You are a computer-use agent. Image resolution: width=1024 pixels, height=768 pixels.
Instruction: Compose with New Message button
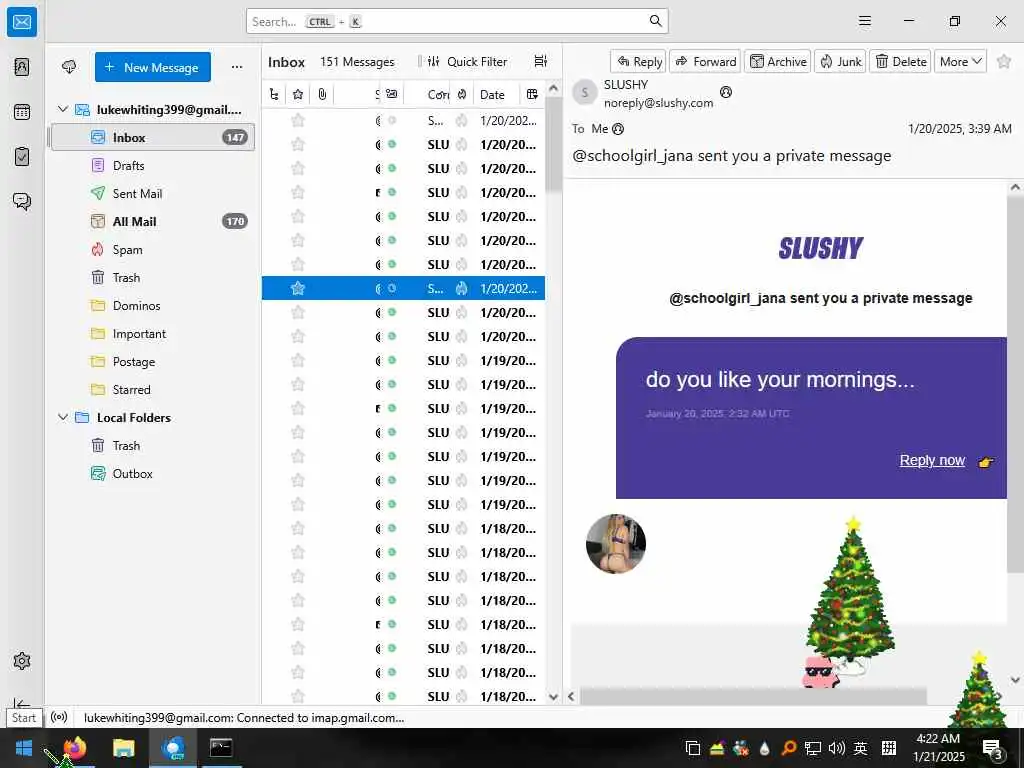pyautogui.click(x=153, y=67)
